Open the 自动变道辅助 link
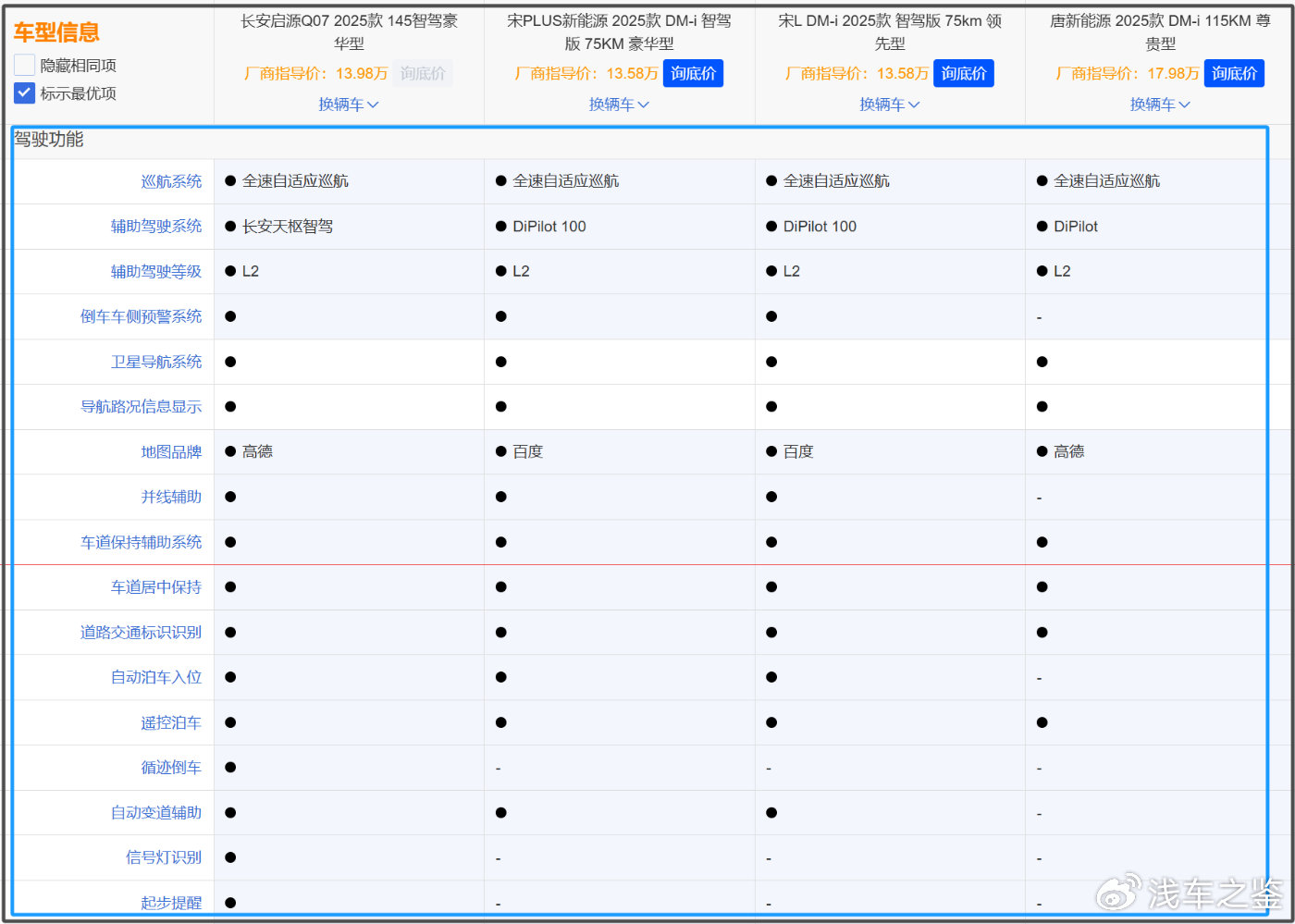The width and height of the screenshot is (1295, 924). point(156,813)
